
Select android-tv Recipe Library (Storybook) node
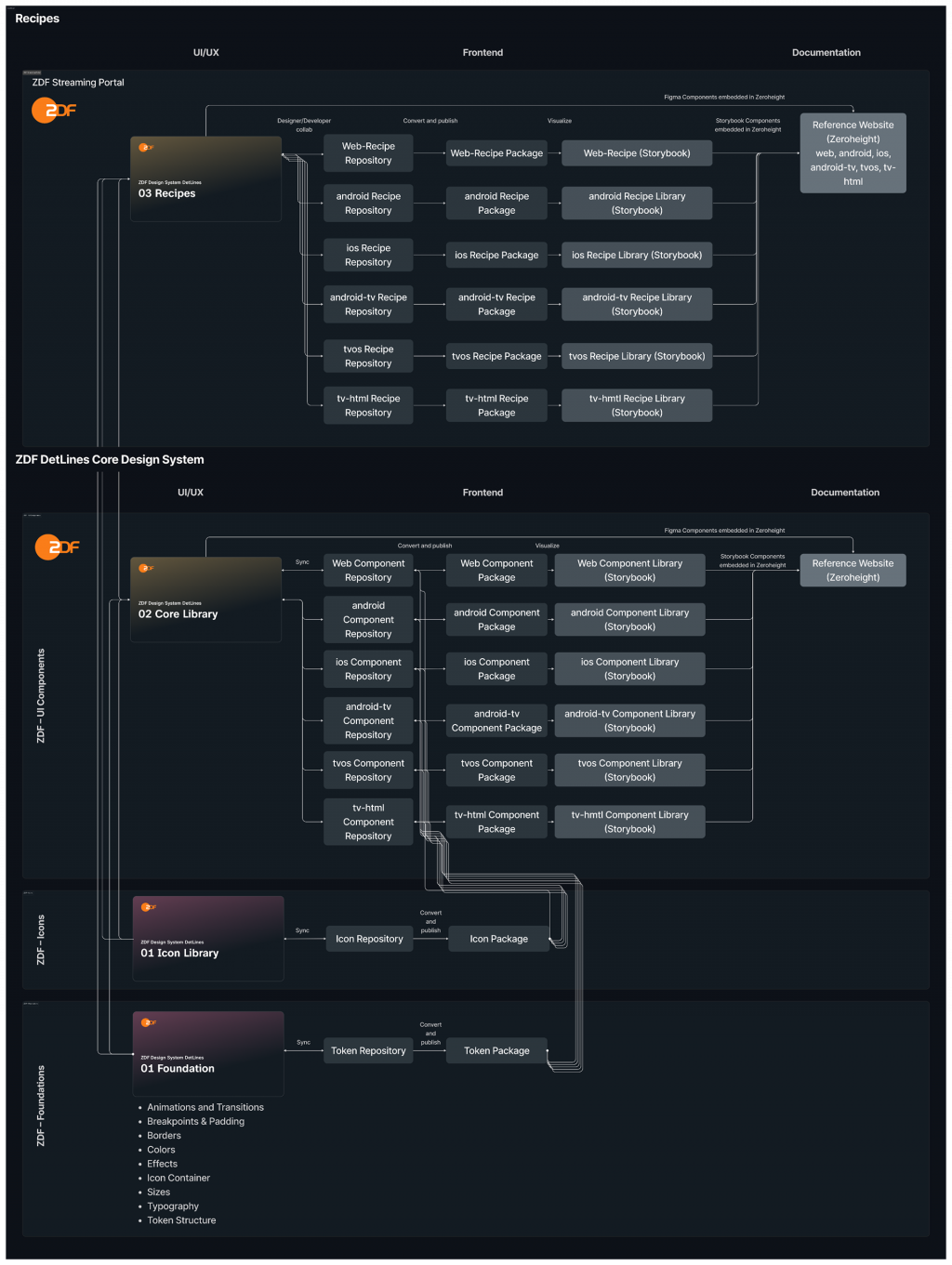(x=637, y=305)
